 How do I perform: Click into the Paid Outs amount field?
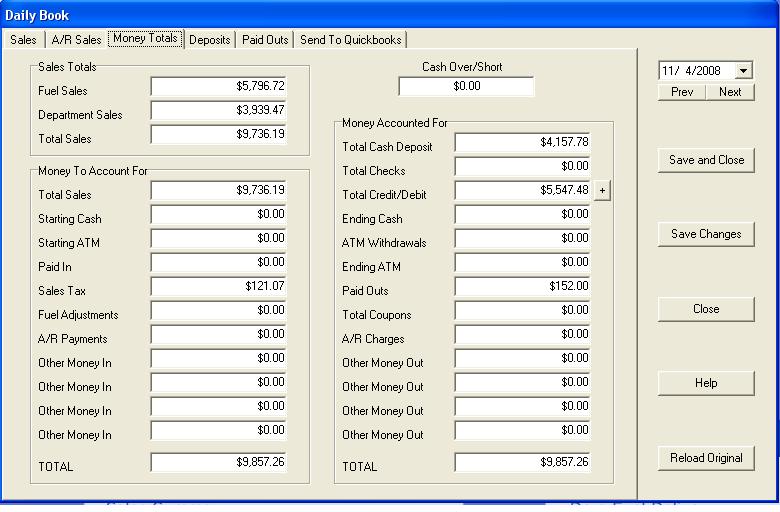click(x=523, y=287)
